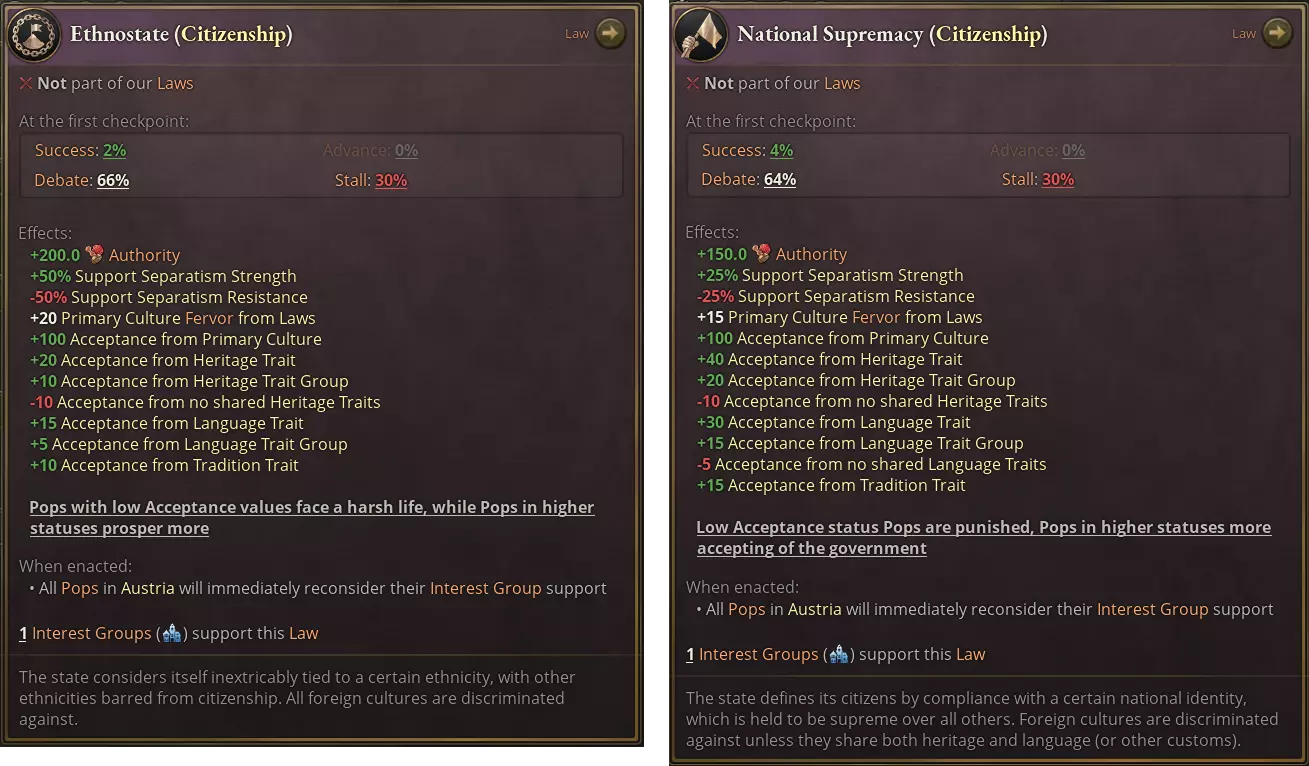Click the Laws link under the Ethnostate title
Image resolution: width=1309 pixels, height=766 pixels.
pyautogui.click(x=175, y=84)
